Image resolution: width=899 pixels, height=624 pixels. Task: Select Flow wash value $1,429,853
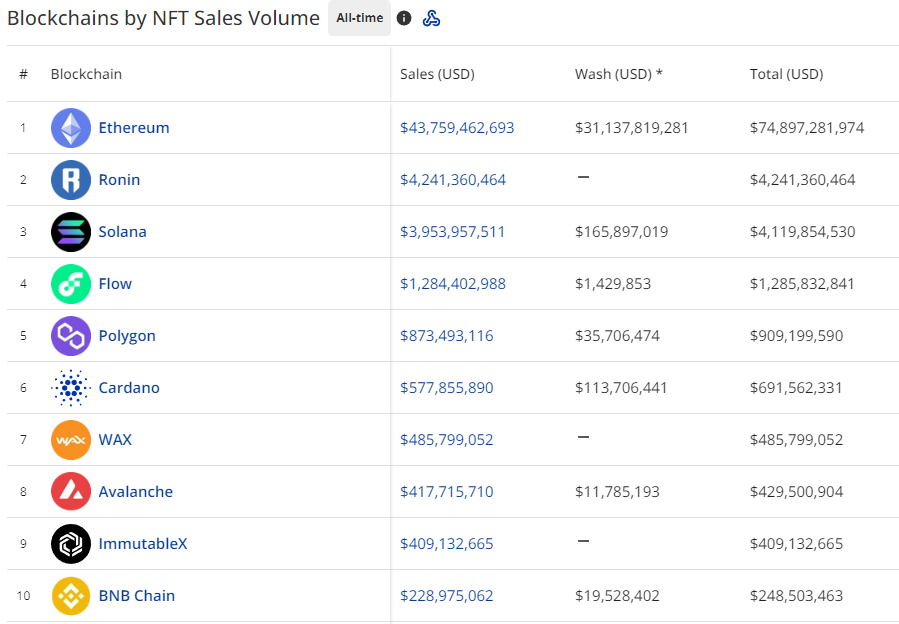(613, 284)
